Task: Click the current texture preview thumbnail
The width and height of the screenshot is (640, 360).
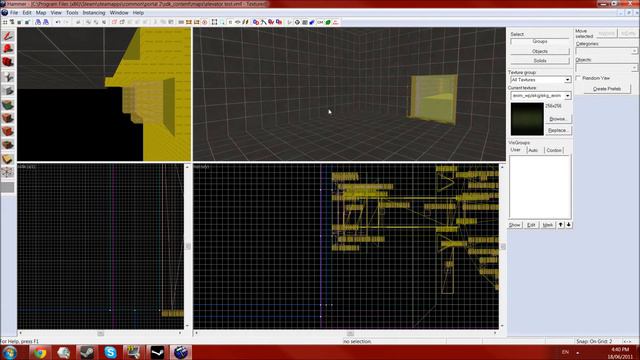Action: click(x=527, y=119)
